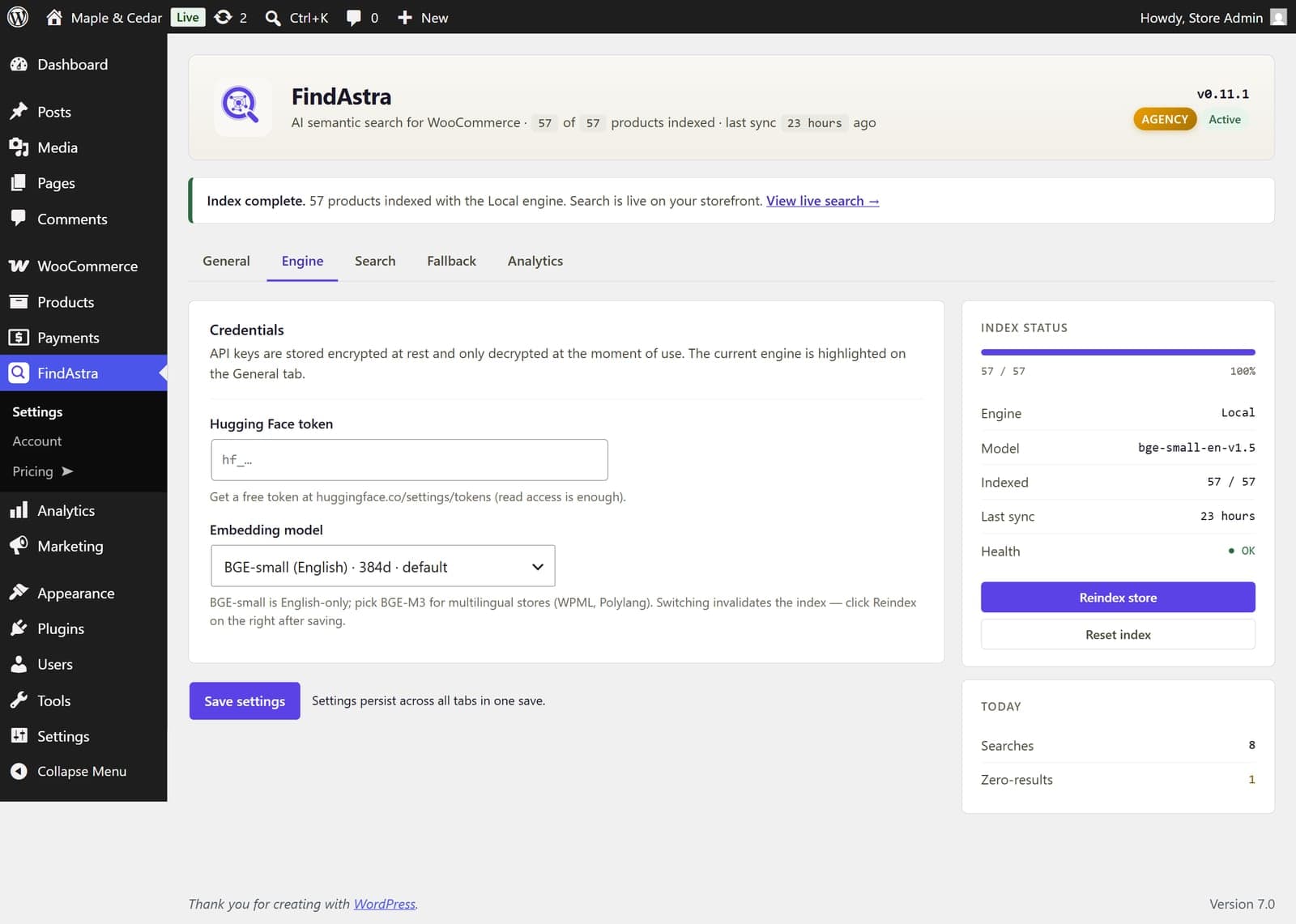
Task: Click the Plugins plug icon
Action: 19,628
